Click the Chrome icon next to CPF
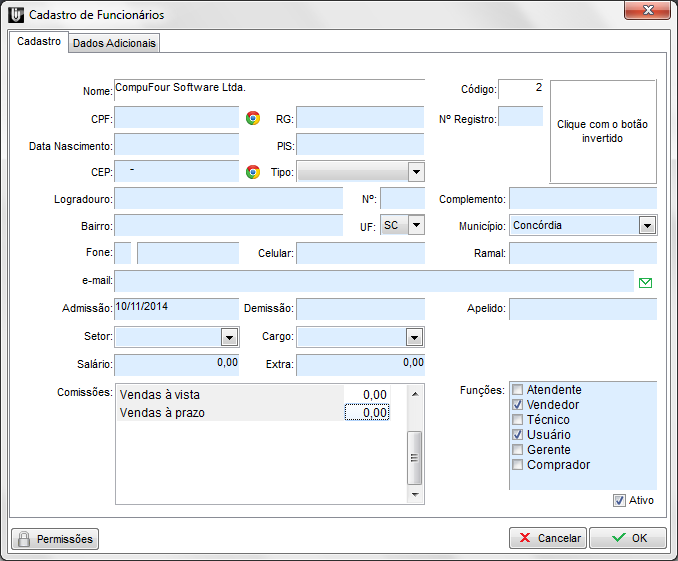Image resolution: width=678 pixels, height=561 pixels. point(253,118)
